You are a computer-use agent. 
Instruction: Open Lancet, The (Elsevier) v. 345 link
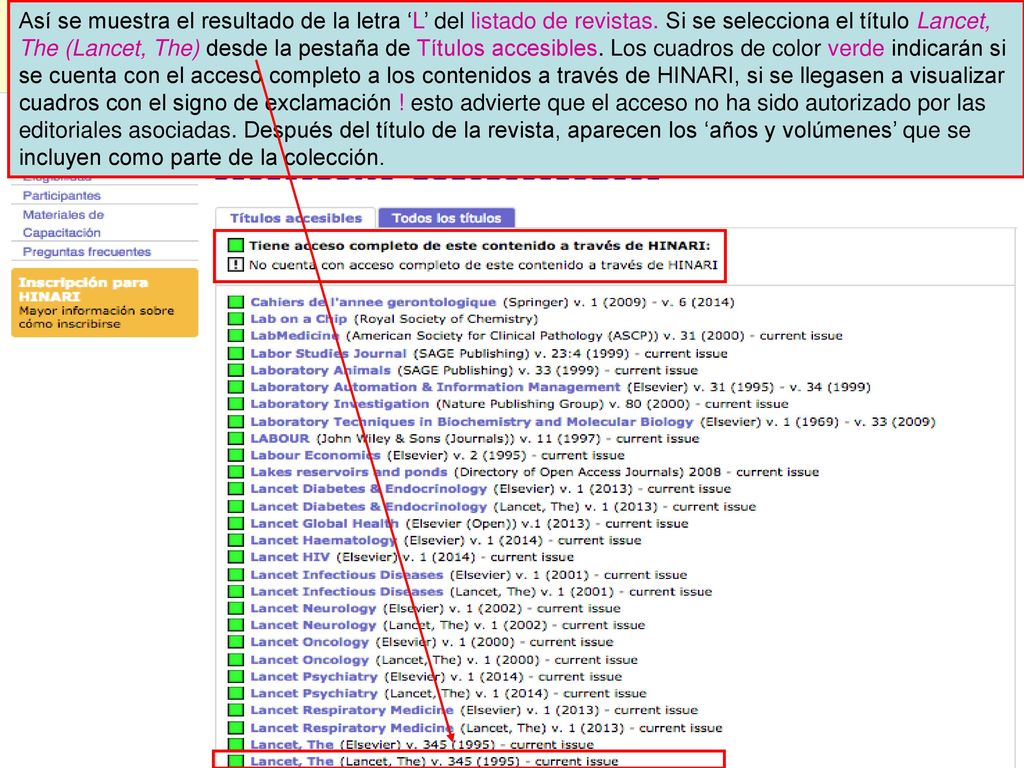coord(292,744)
